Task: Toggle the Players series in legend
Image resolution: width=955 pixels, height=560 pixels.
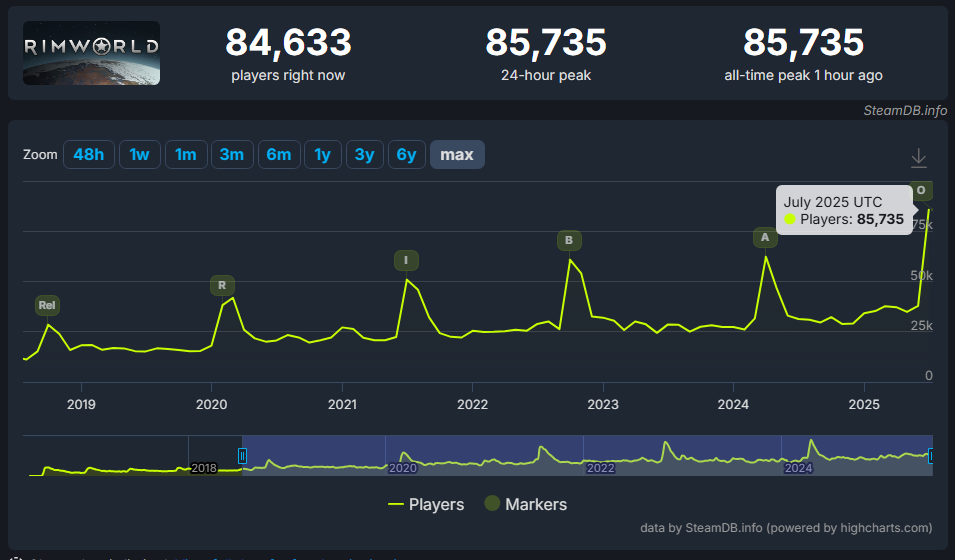Action: tap(426, 504)
